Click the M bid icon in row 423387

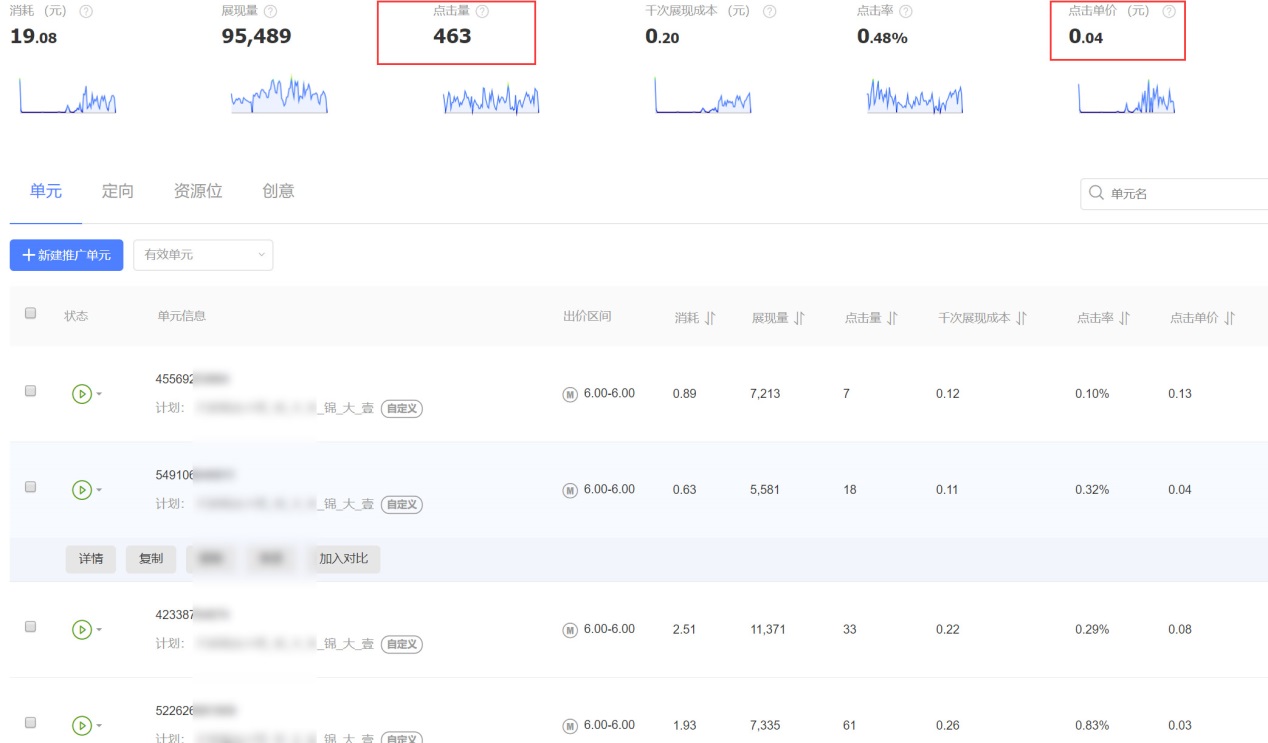click(x=570, y=630)
